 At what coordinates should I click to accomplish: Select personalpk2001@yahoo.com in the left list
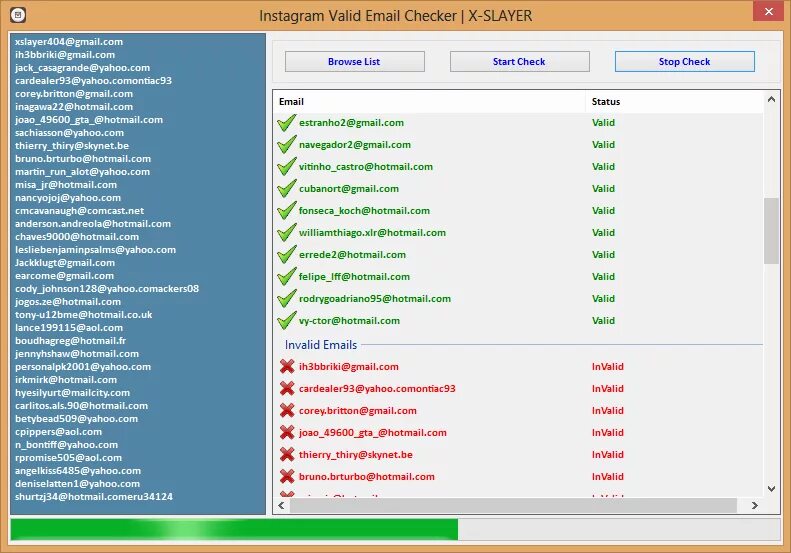83,367
